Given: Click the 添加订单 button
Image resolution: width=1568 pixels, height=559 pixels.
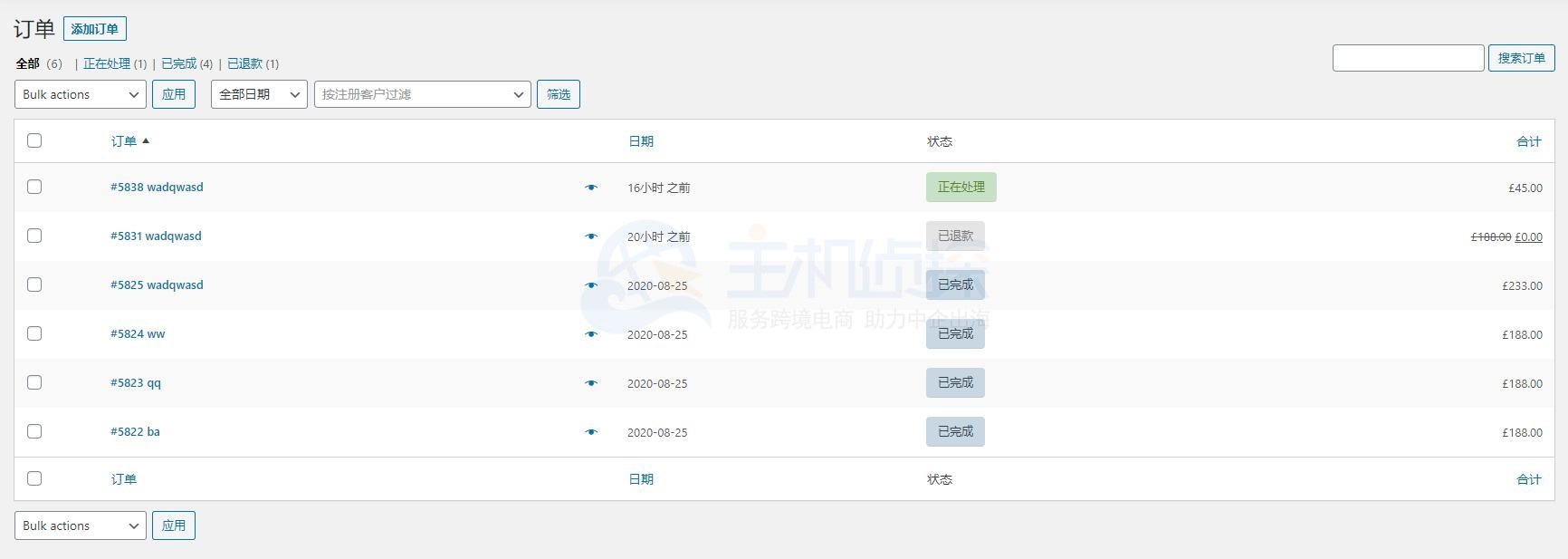Looking at the screenshot, I should [95, 29].
